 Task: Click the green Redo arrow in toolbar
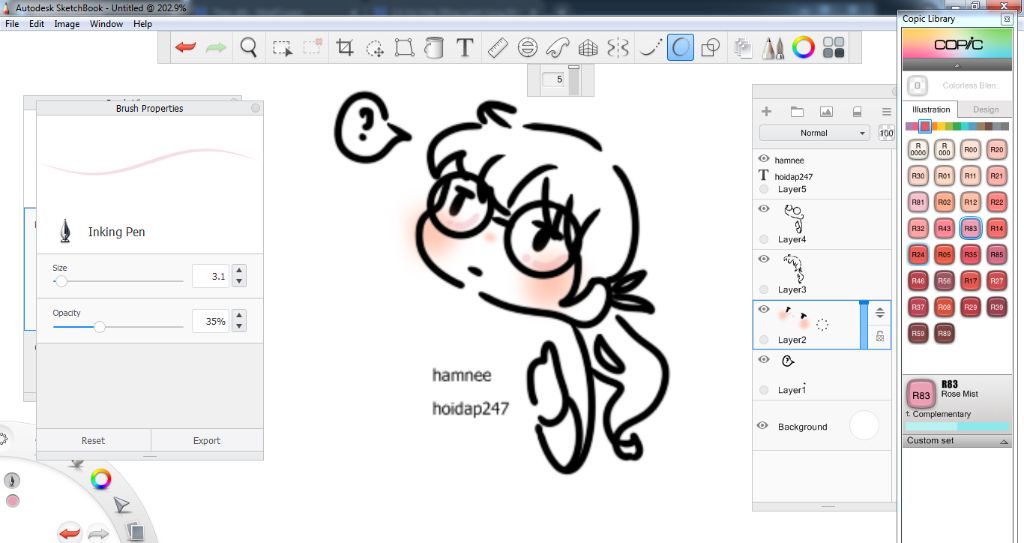tap(216, 47)
